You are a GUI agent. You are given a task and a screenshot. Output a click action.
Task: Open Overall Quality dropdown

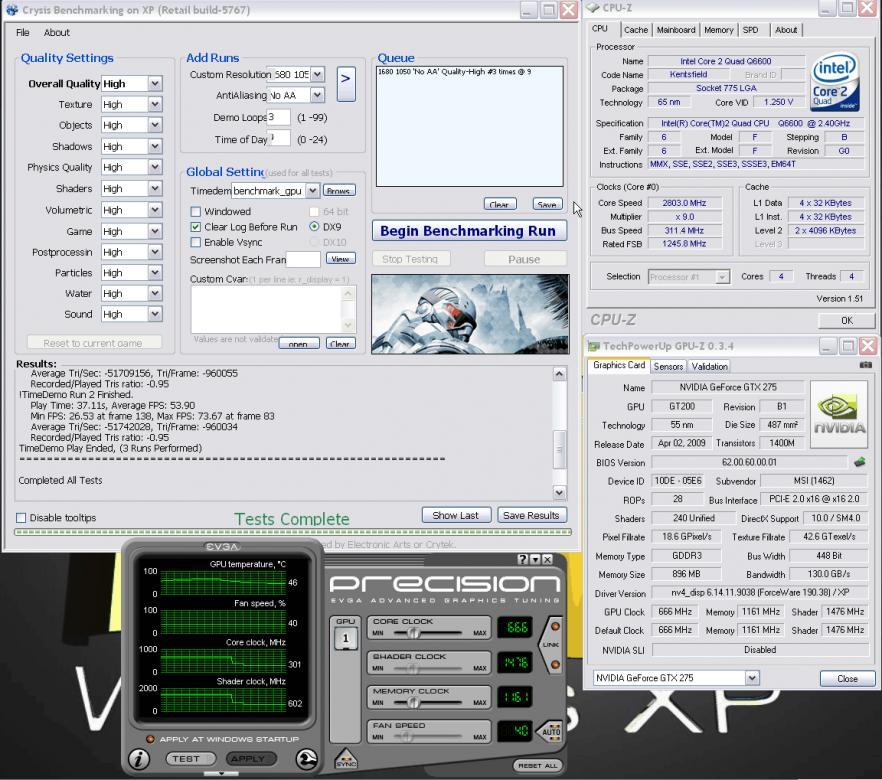coord(155,84)
